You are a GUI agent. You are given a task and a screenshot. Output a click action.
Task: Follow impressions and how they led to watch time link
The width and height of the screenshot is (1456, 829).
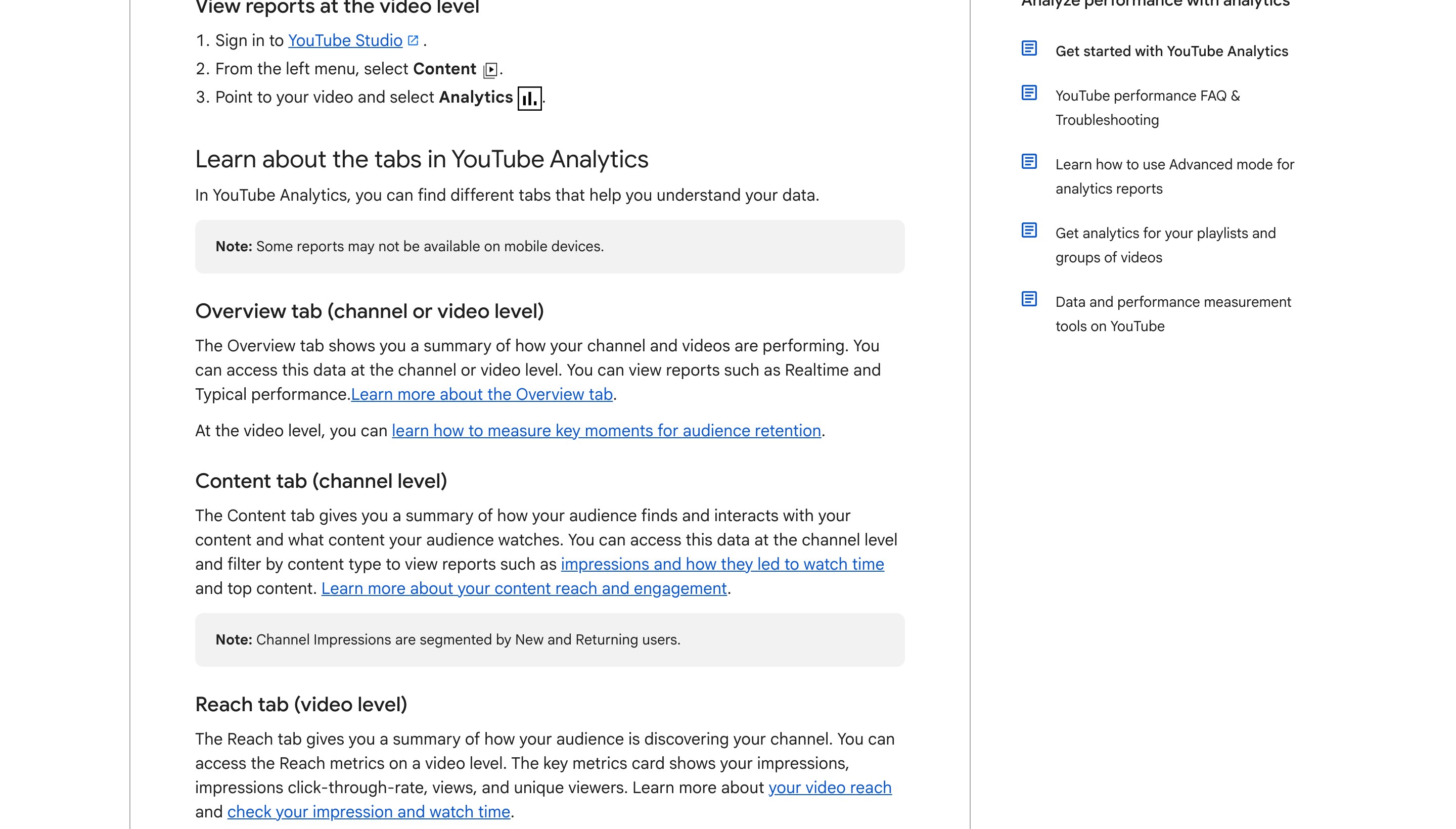[722, 564]
